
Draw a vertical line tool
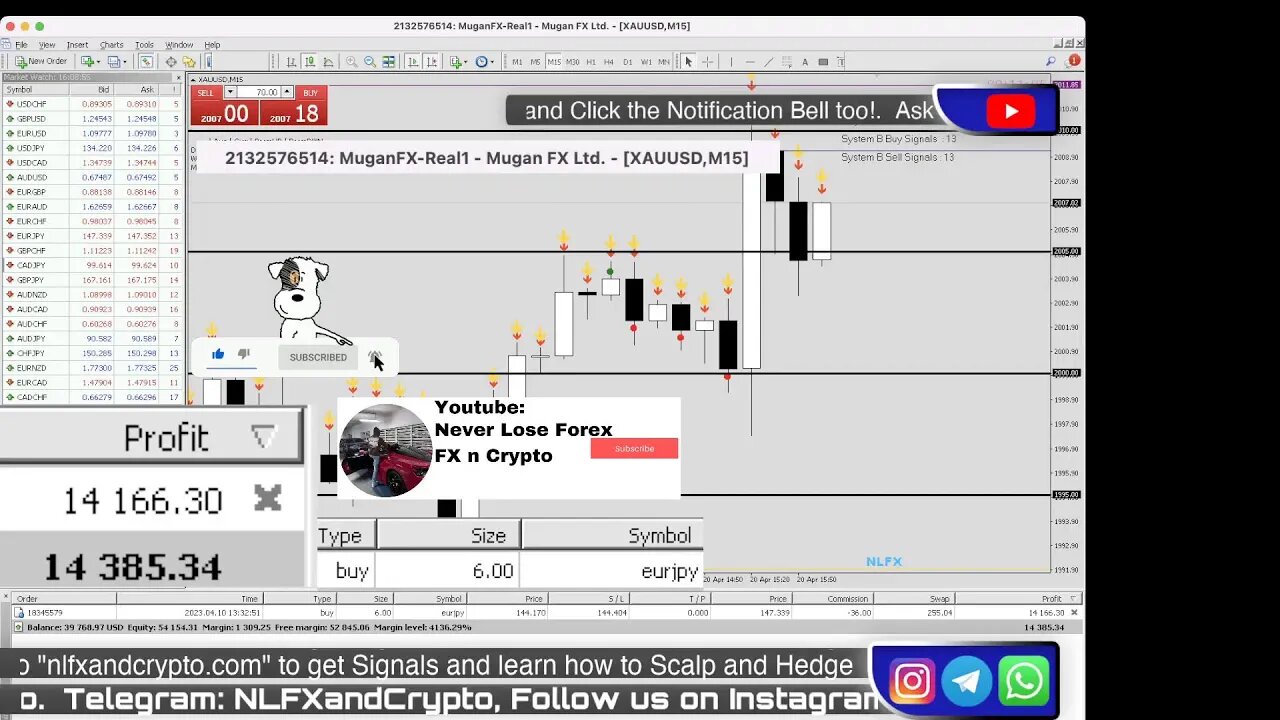[731, 62]
